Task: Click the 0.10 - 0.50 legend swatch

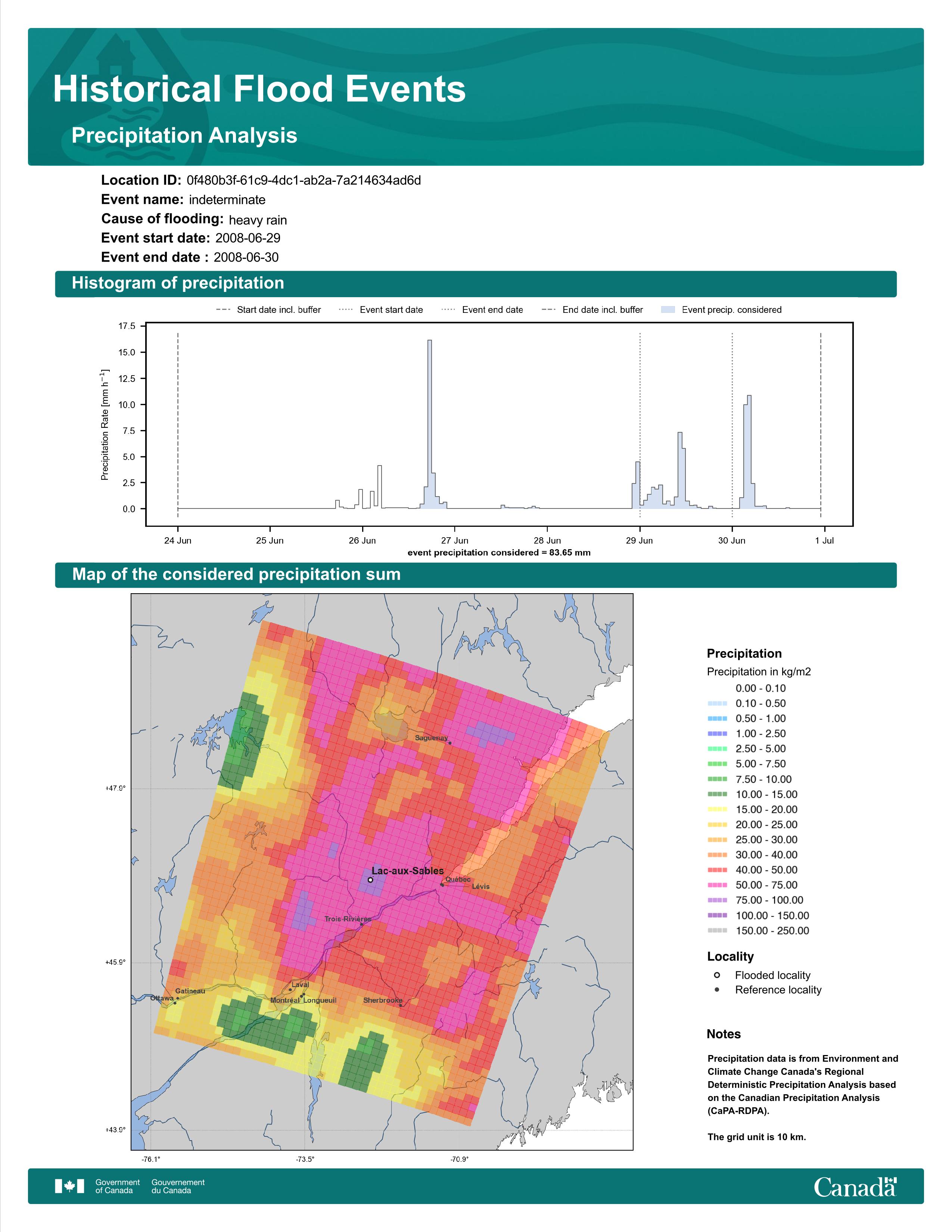Action: click(x=717, y=703)
